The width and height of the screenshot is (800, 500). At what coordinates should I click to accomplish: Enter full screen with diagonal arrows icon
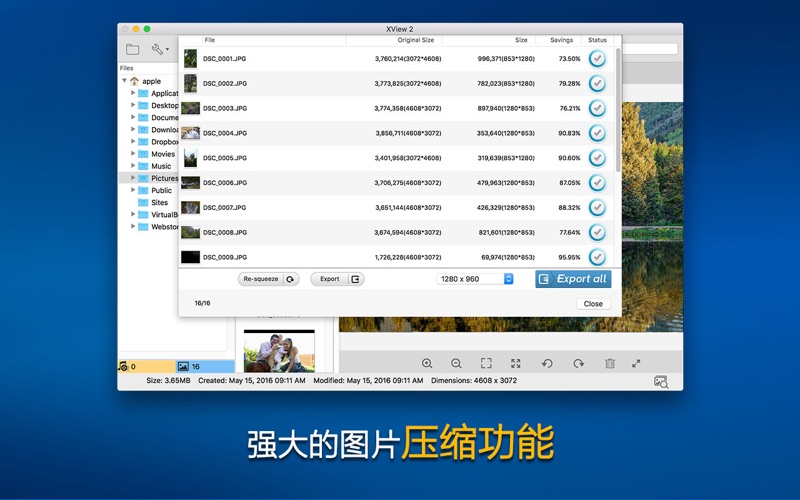click(636, 364)
